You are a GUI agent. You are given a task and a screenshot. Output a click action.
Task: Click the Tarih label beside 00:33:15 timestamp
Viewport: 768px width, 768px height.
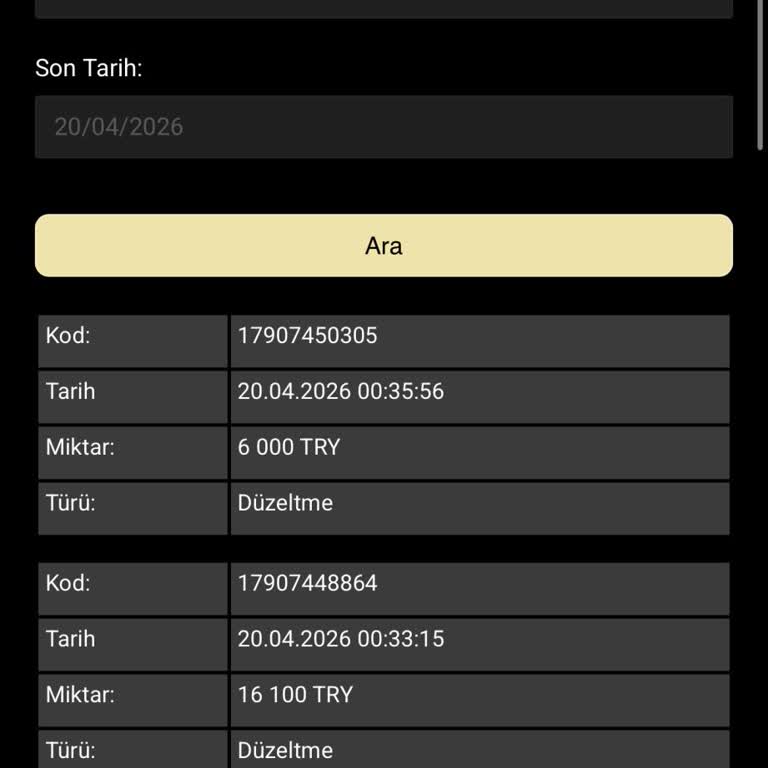(71, 639)
